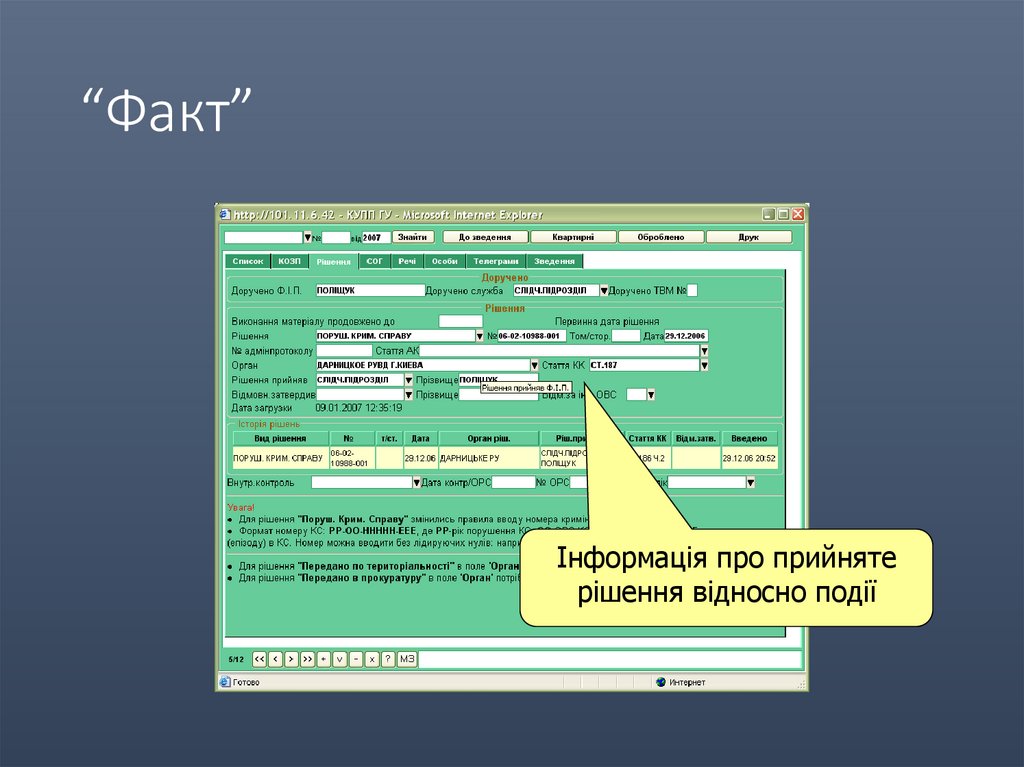Expand the ОВС dropdown arrow
The width and height of the screenshot is (1024, 767).
650,395
